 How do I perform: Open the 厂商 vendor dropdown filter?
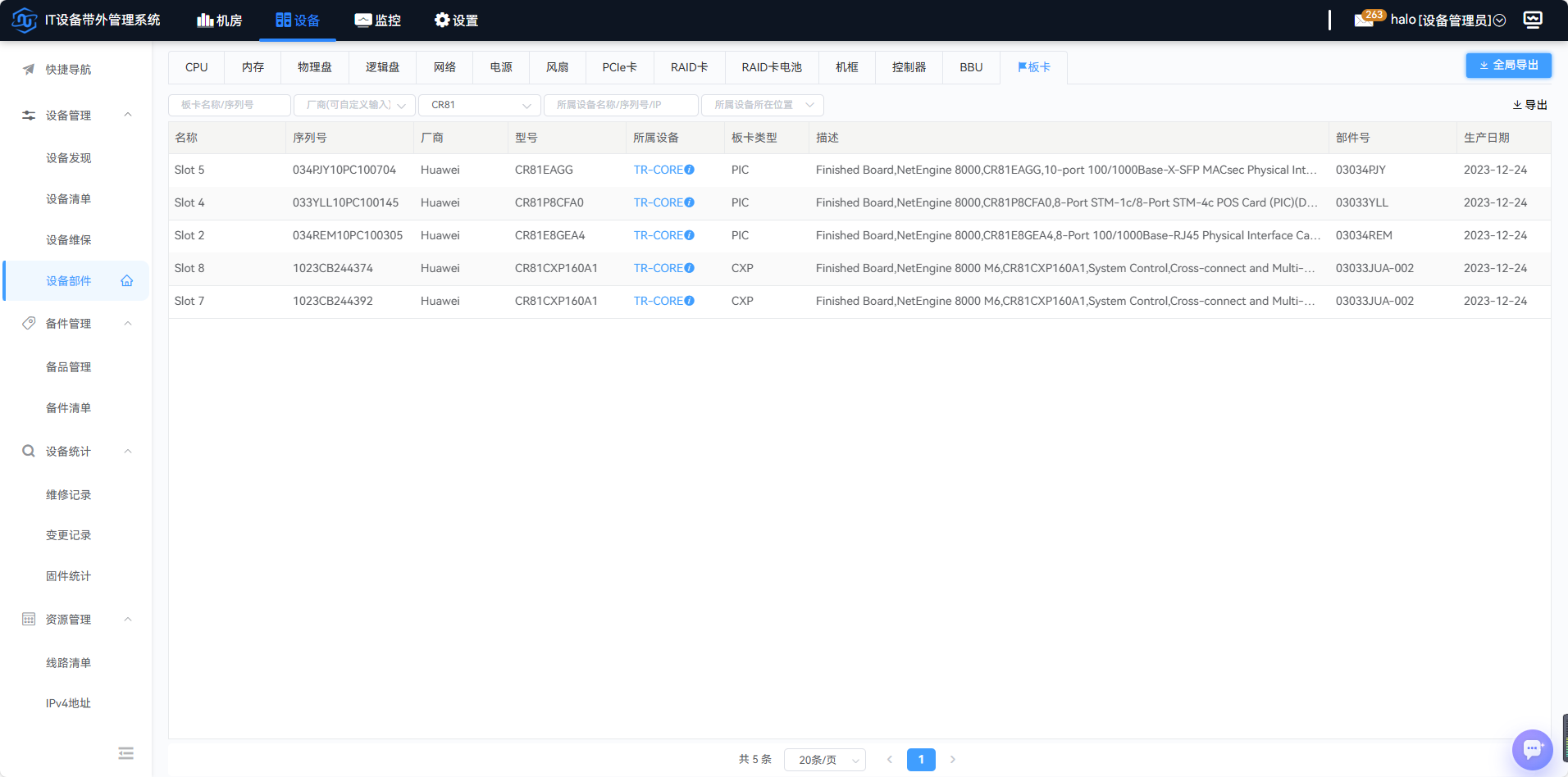pos(354,105)
